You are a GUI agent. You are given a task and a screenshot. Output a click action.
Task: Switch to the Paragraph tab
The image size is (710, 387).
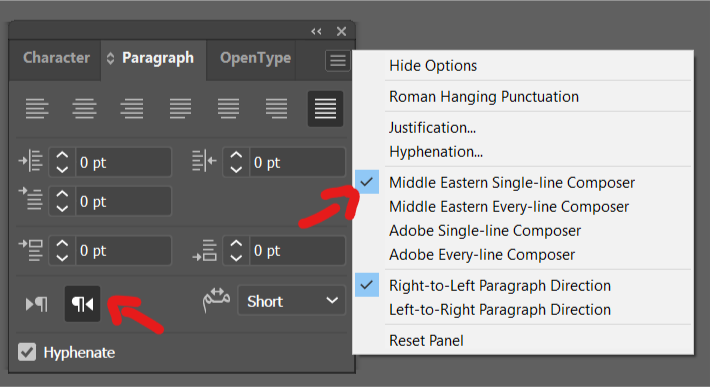[158, 58]
